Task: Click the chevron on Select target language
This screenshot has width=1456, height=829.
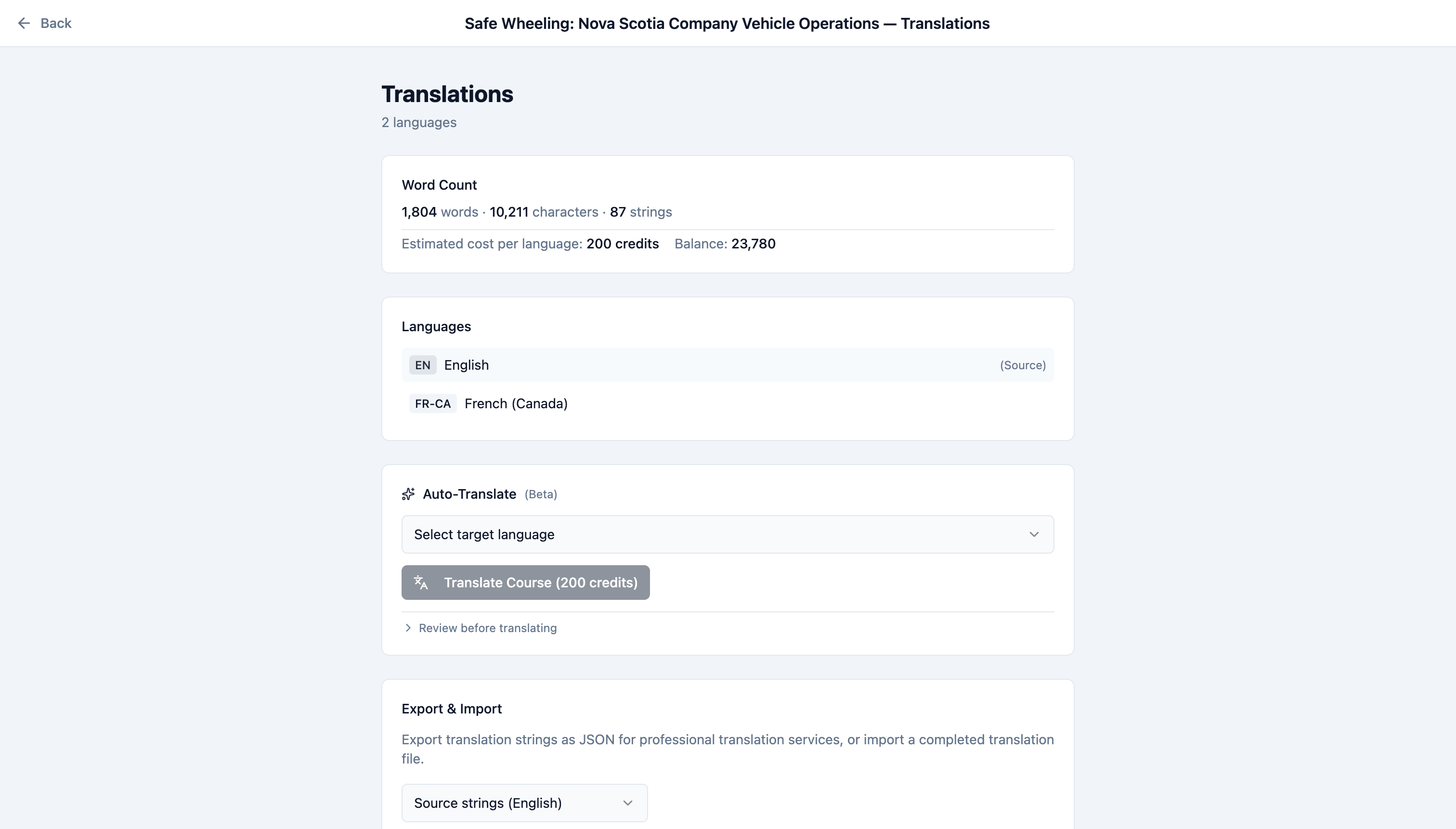Action: pyautogui.click(x=1034, y=534)
